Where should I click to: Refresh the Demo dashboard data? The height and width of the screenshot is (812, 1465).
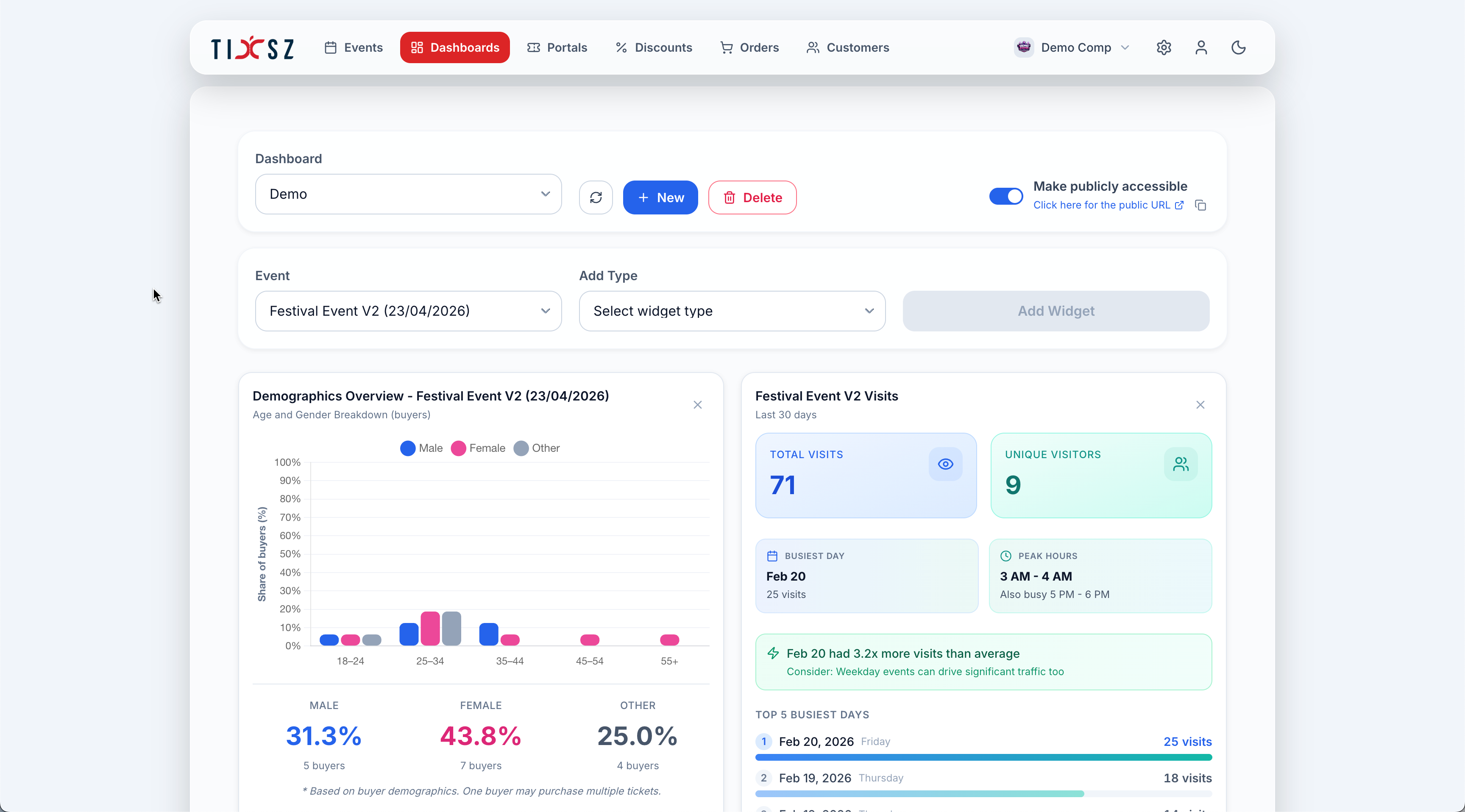(596, 197)
